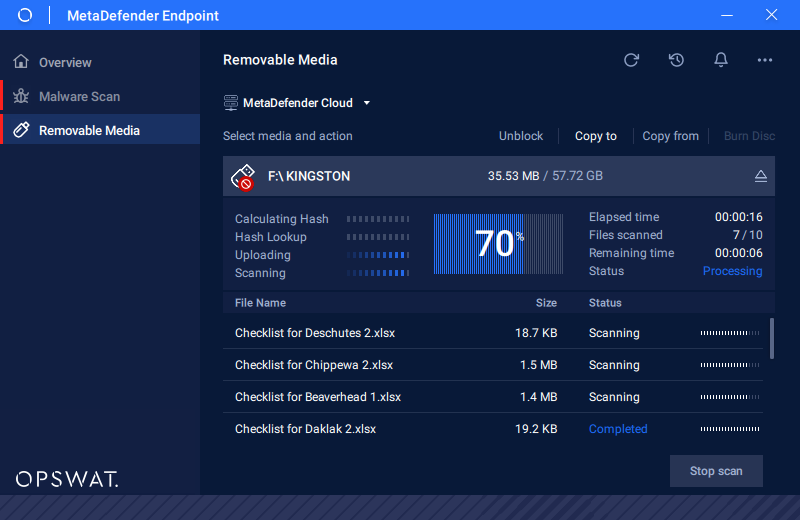Screen dimensions: 800x520
Task: Click the Removable Media USB icon in sidebar
Action: (x=21, y=130)
